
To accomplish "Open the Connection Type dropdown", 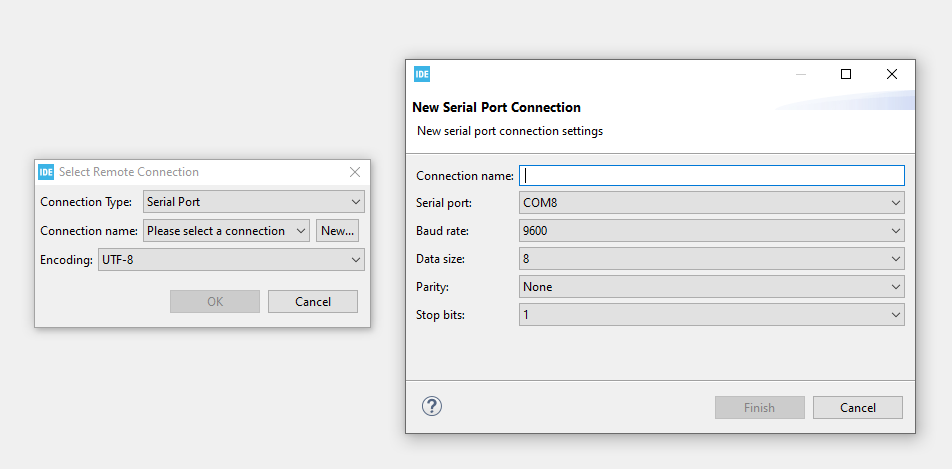I will click(254, 202).
